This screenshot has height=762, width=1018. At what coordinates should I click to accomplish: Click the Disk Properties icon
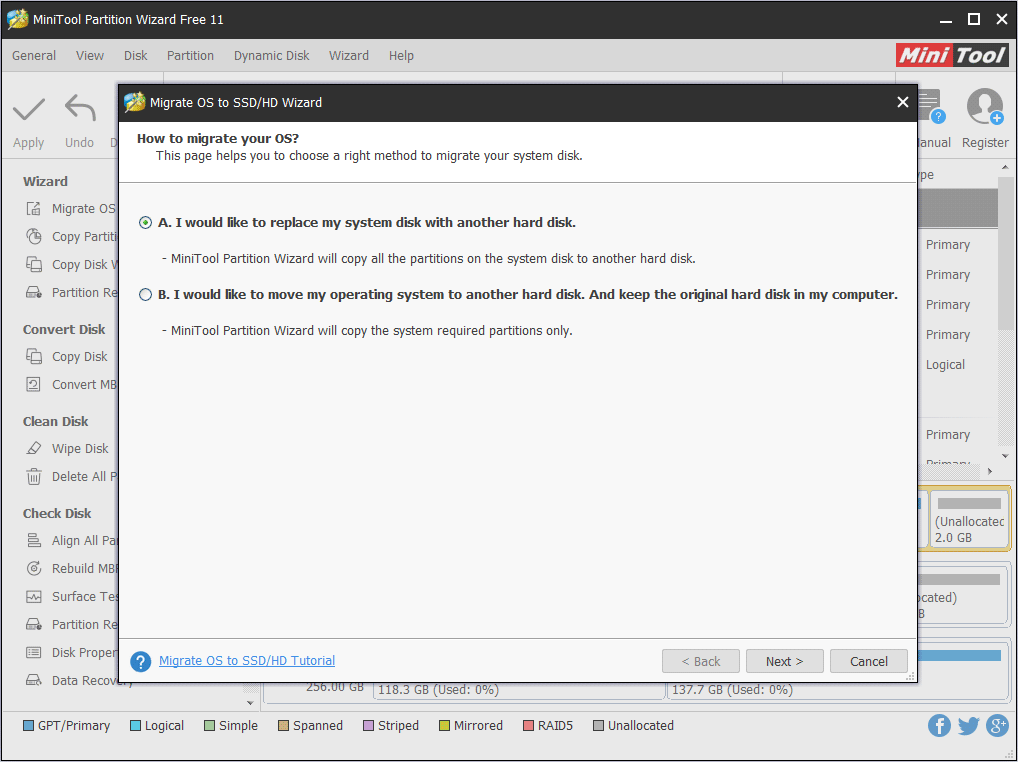(x=33, y=652)
